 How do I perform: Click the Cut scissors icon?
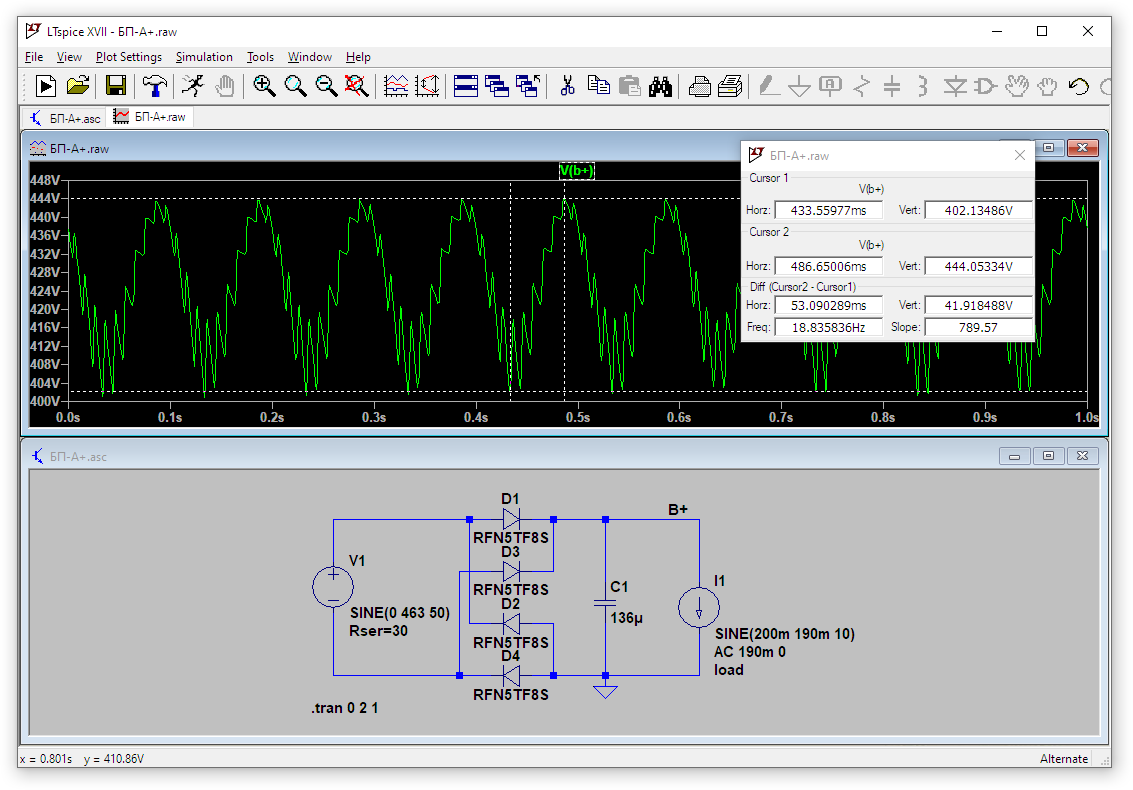pyautogui.click(x=568, y=86)
